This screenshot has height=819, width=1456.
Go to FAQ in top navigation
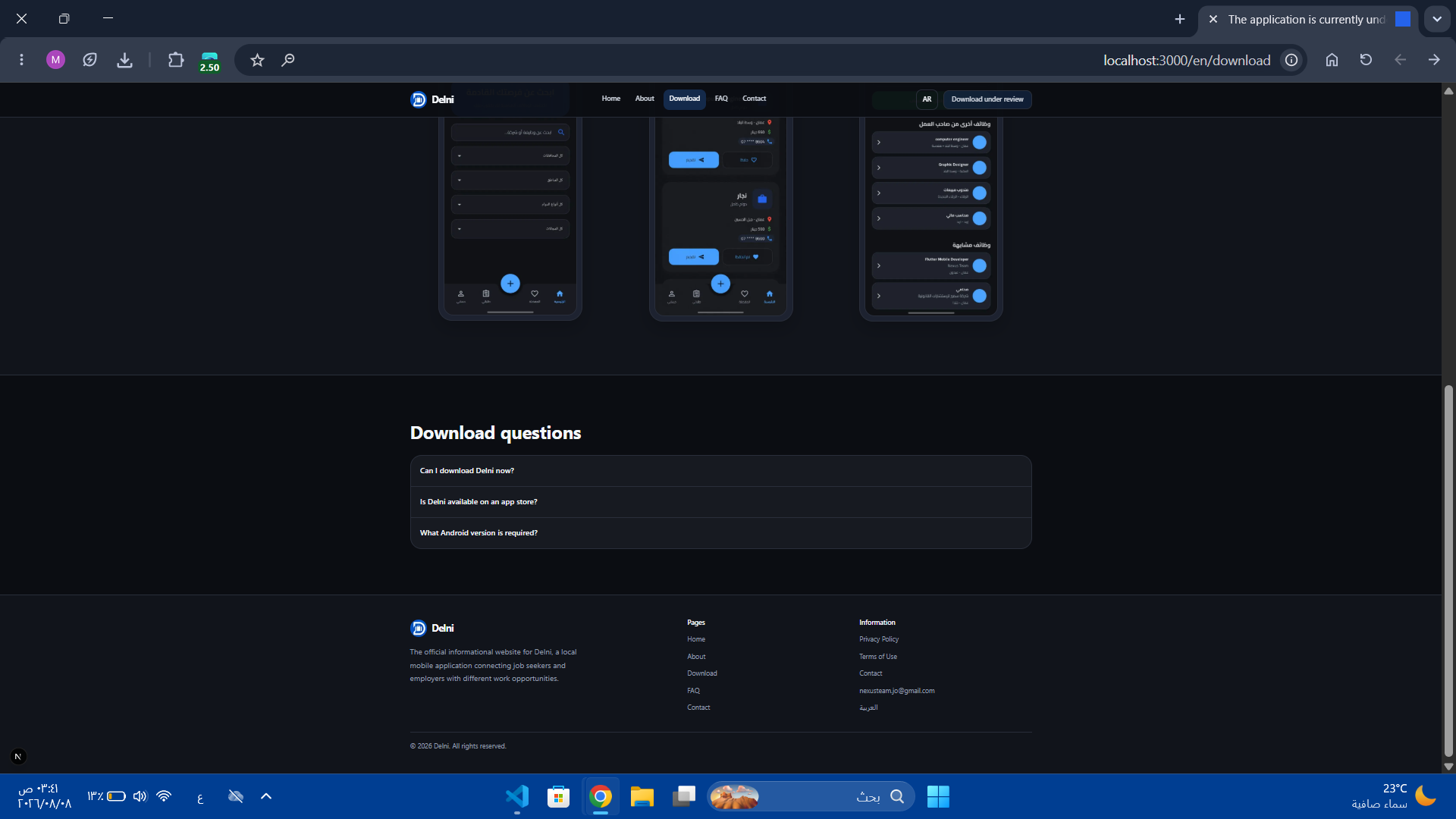(x=721, y=99)
